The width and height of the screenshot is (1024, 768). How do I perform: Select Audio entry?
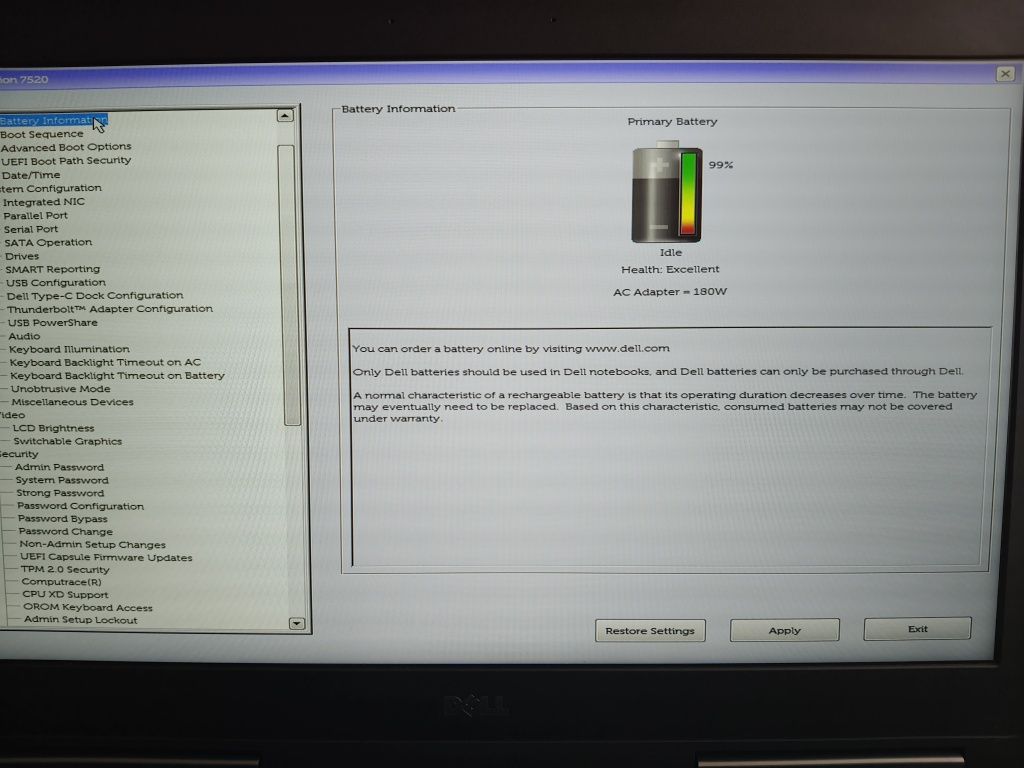(24, 336)
